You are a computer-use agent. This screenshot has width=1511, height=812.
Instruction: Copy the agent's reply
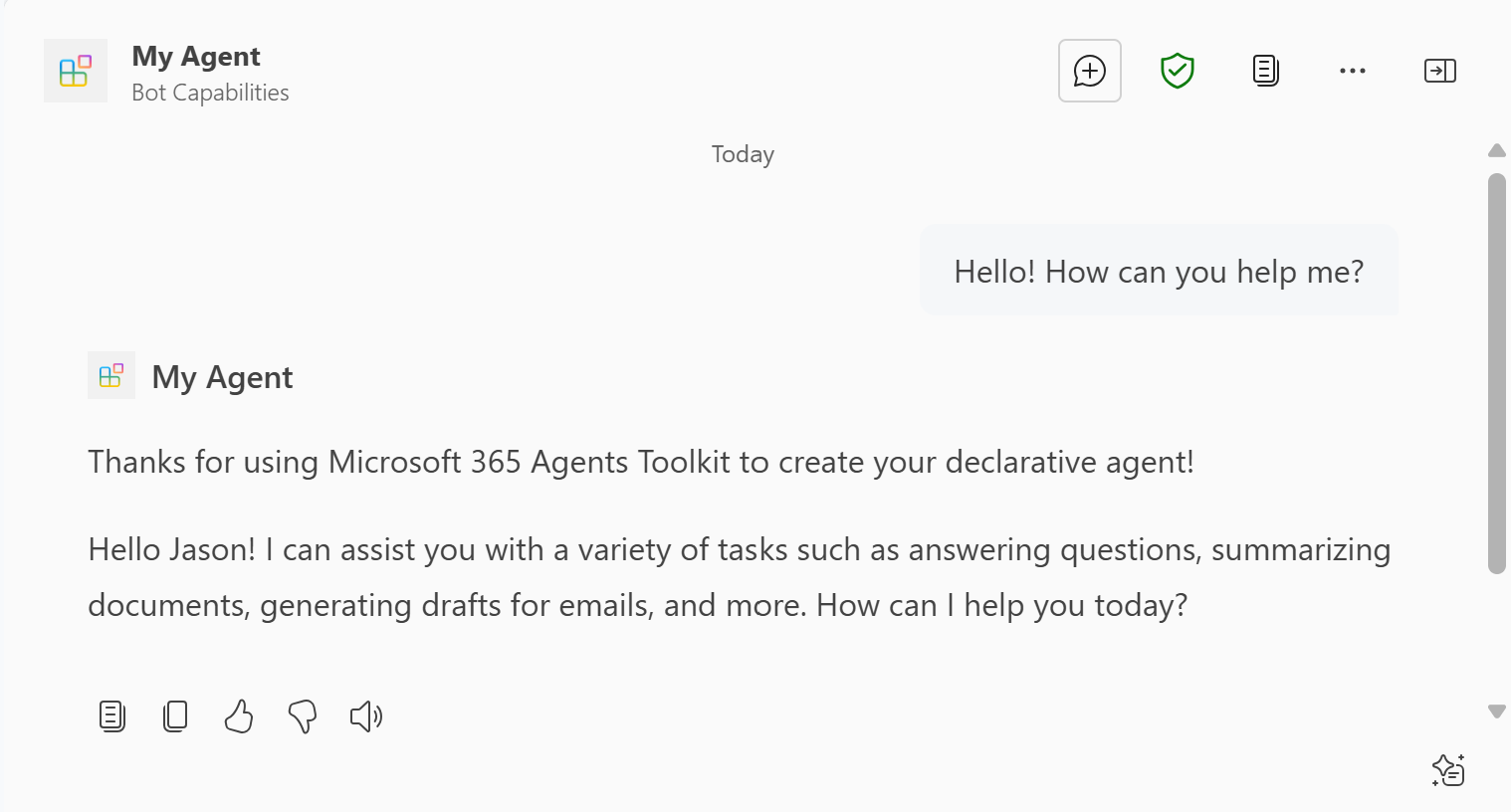[x=175, y=715]
